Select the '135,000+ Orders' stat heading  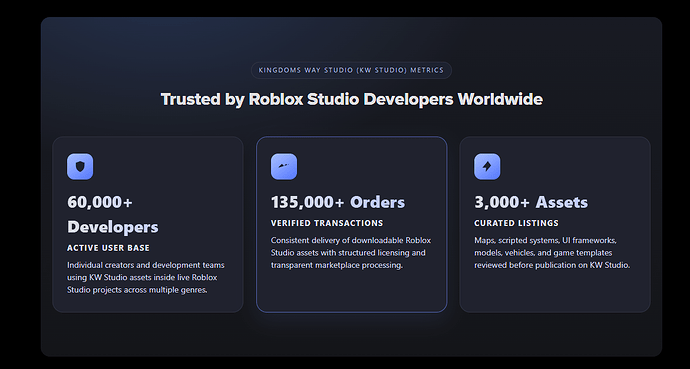[x=338, y=202]
